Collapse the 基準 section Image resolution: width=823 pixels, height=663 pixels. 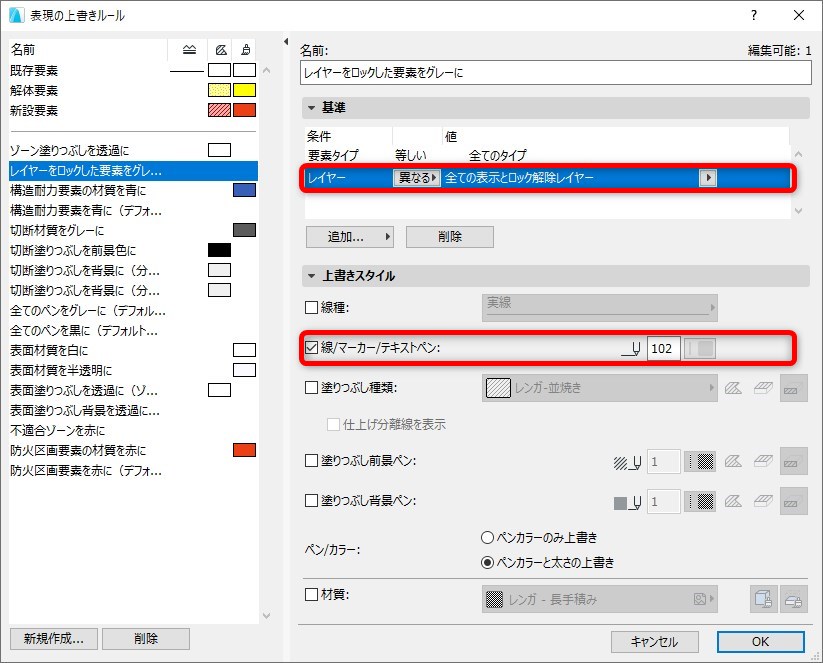(x=311, y=108)
